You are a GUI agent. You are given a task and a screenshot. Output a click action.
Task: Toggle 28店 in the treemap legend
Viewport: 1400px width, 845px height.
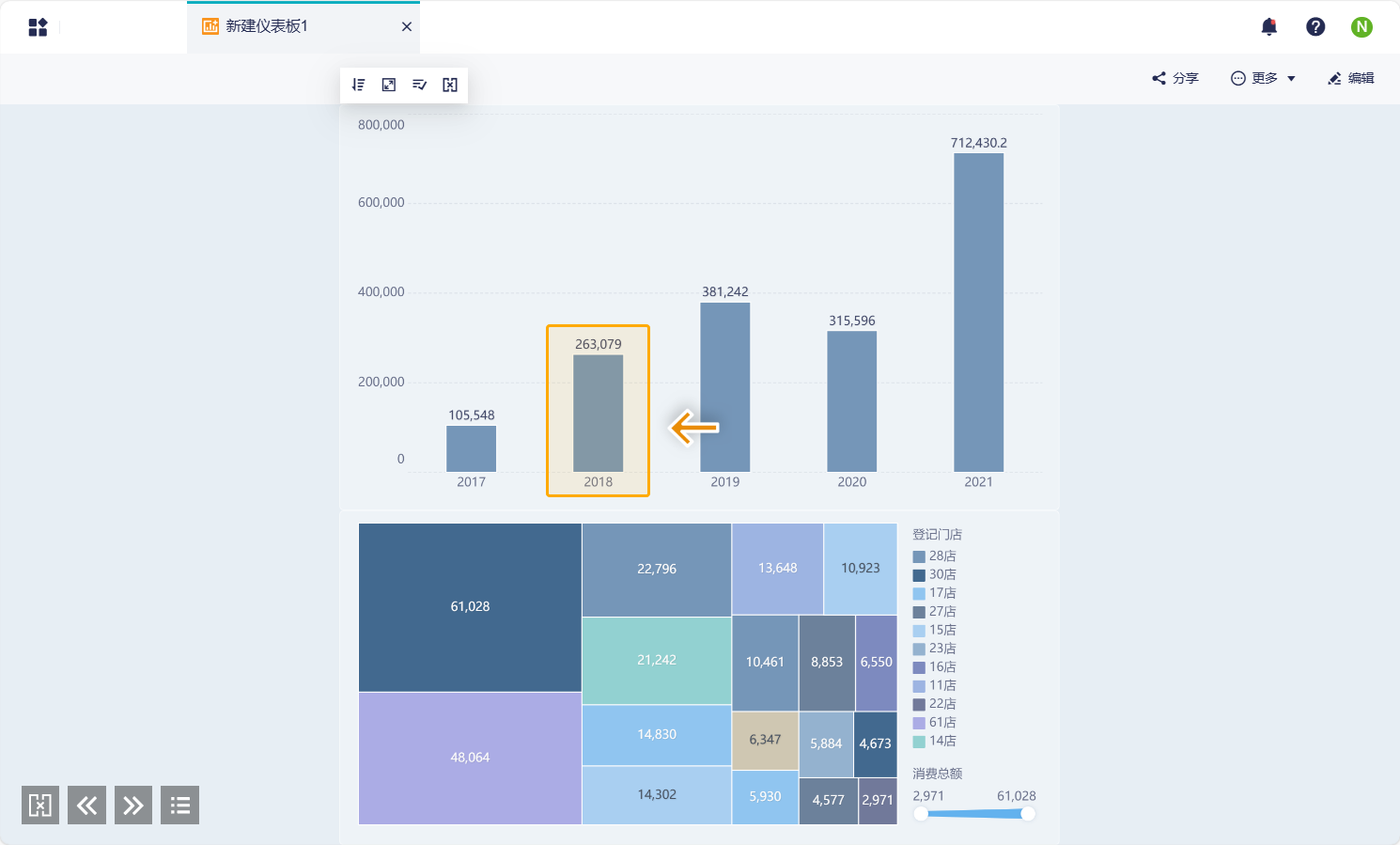point(935,556)
